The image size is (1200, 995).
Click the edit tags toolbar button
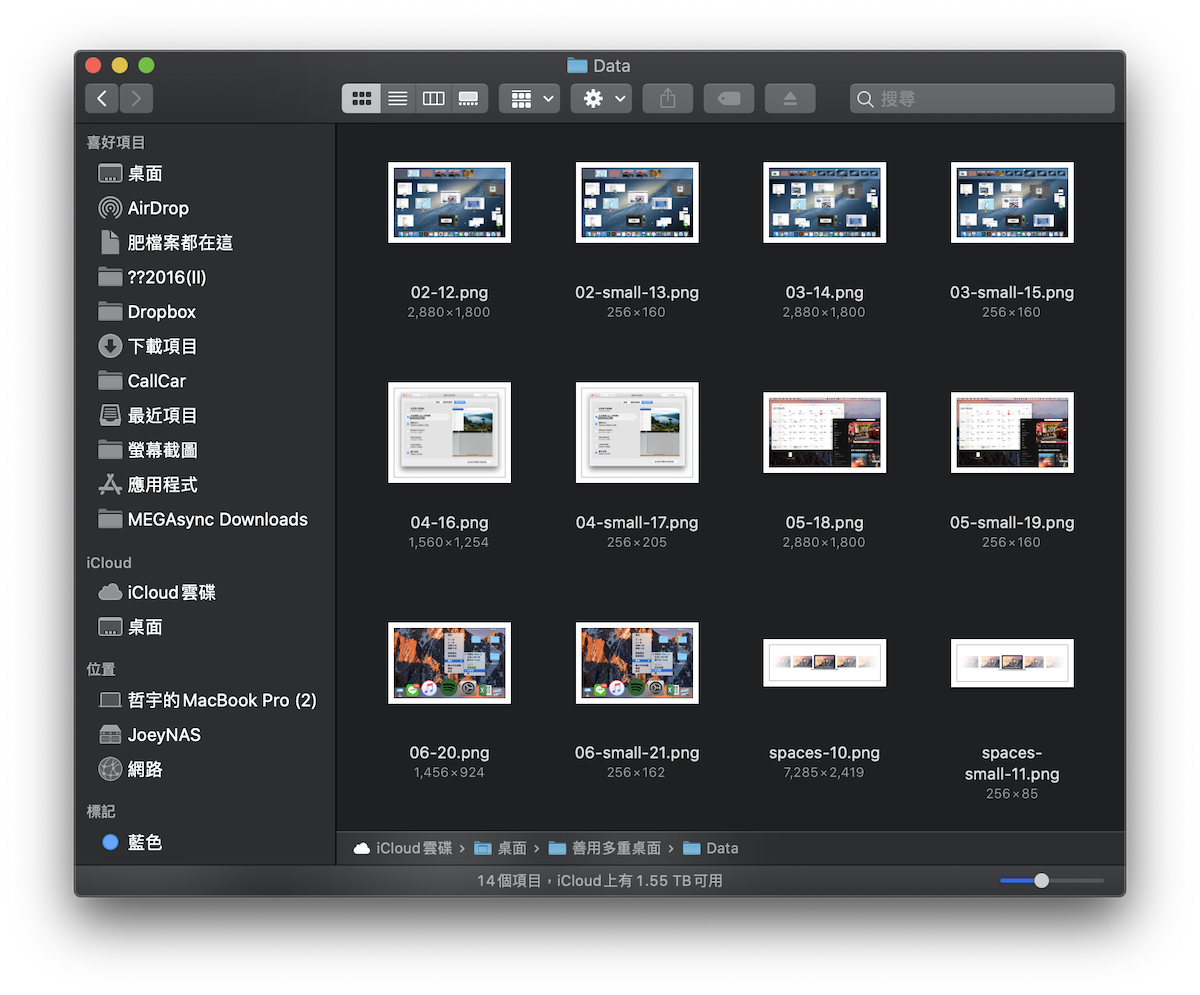(729, 98)
